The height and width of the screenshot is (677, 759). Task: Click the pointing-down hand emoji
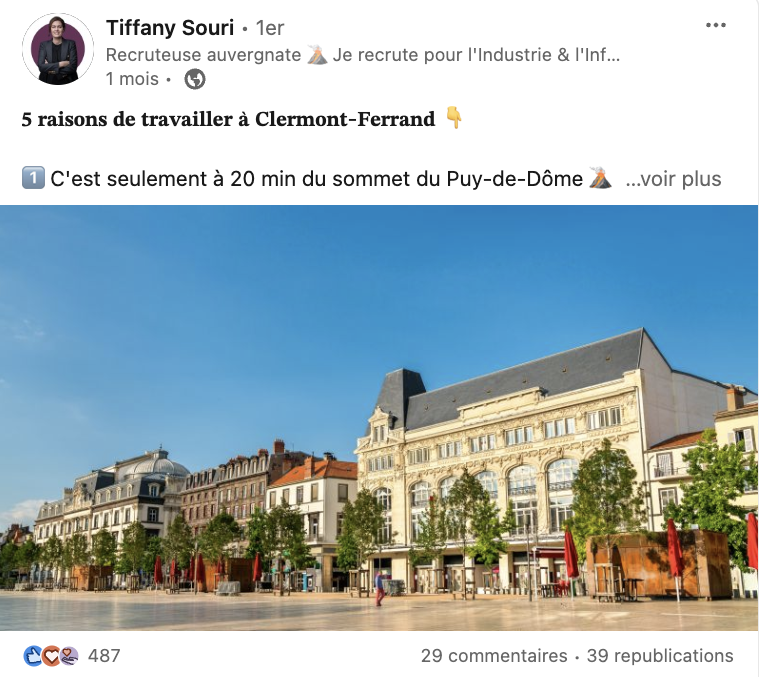[454, 118]
